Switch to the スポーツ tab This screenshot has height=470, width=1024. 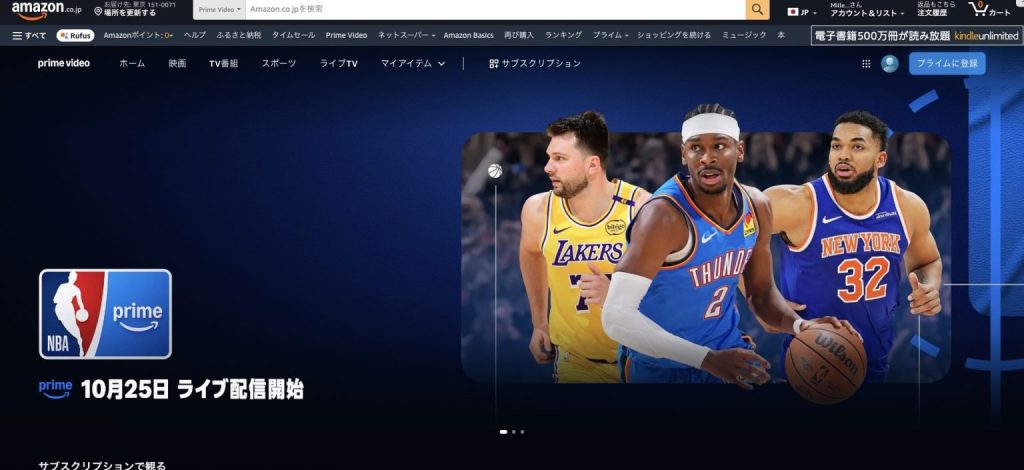[279, 63]
